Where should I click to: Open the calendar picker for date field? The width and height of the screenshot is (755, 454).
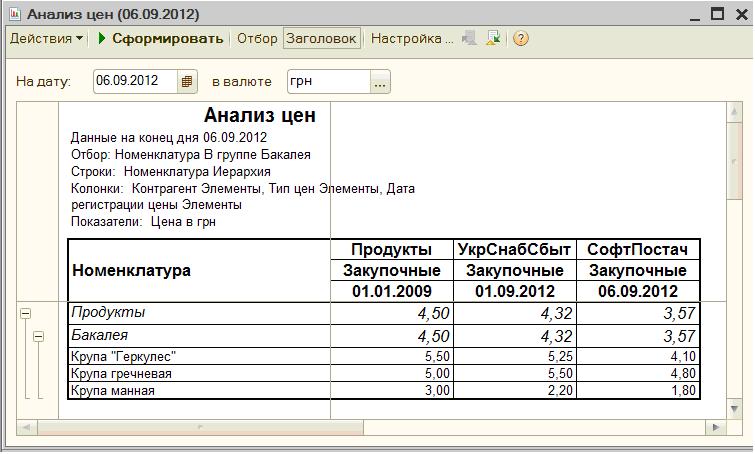click(x=187, y=81)
